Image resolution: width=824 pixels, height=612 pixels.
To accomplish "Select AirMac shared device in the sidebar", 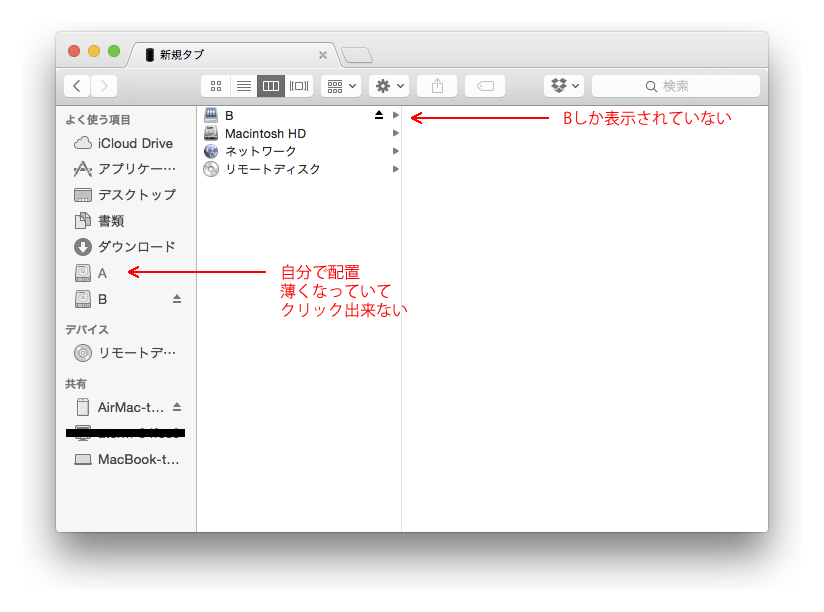I will coord(126,407).
